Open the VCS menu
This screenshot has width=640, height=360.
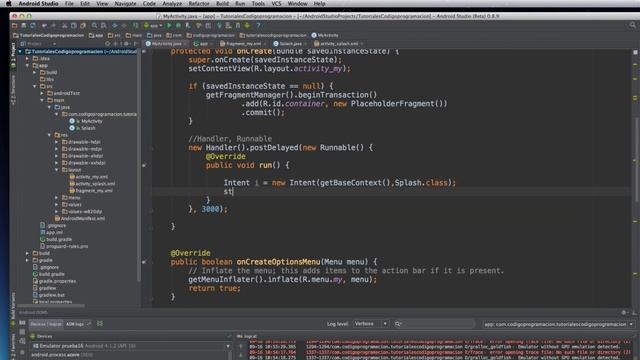pyautogui.click(x=276, y=4)
